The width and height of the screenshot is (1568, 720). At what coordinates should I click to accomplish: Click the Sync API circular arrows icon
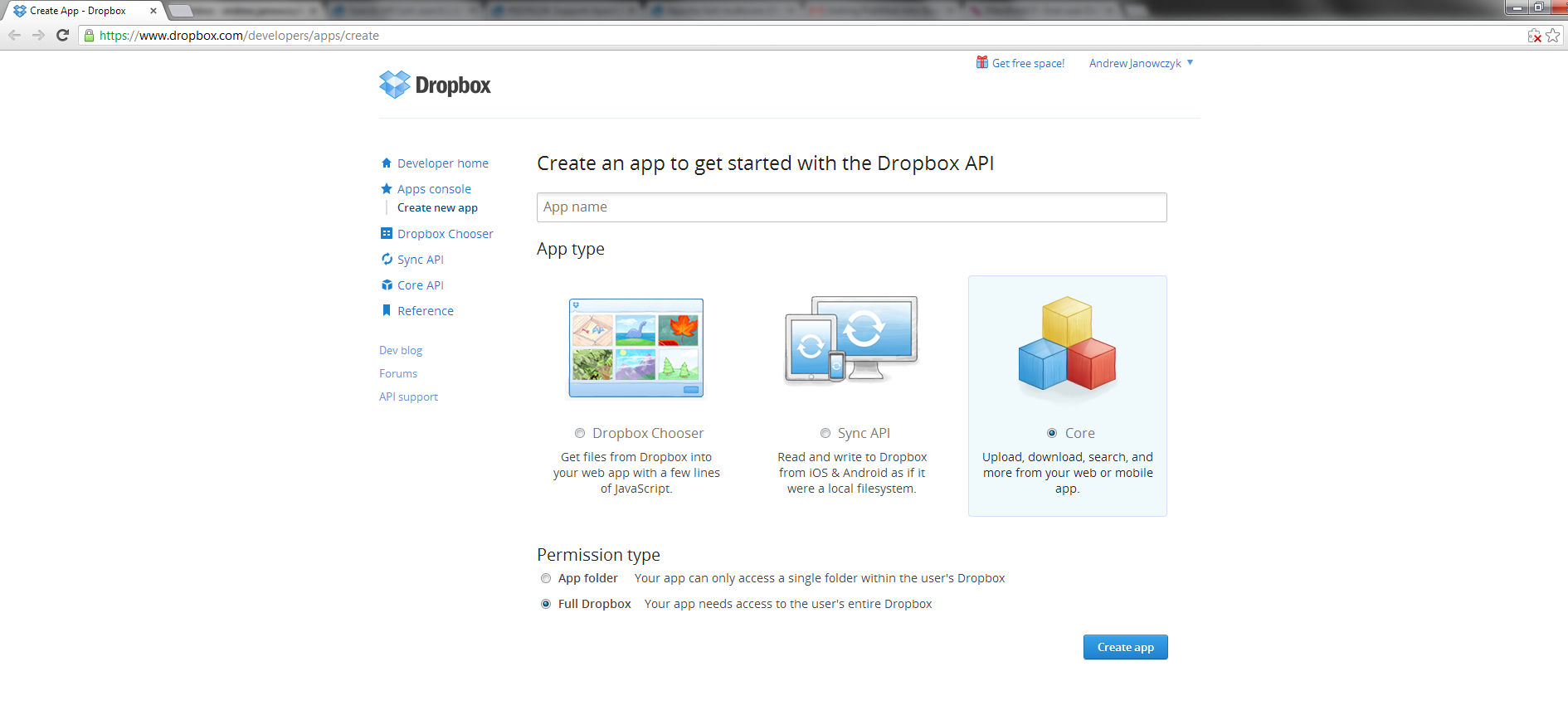click(387, 260)
